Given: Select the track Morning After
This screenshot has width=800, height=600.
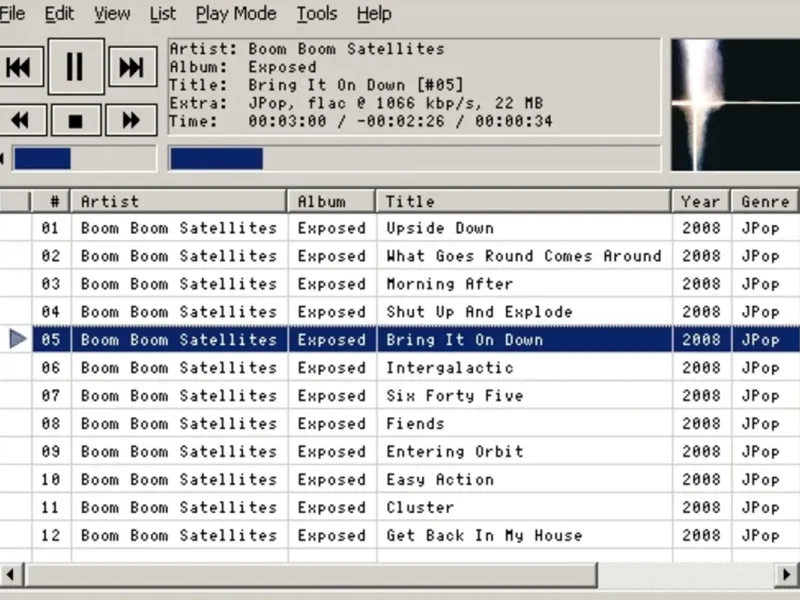Looking at the screenshot, I should click(449, 284).
